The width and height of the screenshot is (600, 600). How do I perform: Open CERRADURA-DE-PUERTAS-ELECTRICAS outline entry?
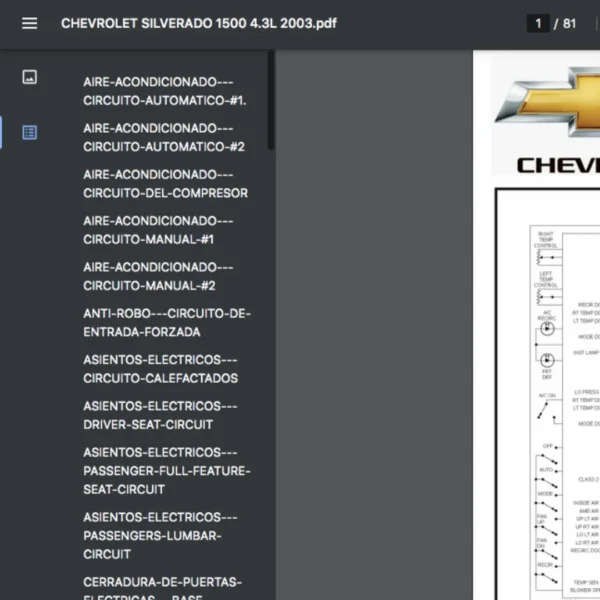(x=163, y=590)
